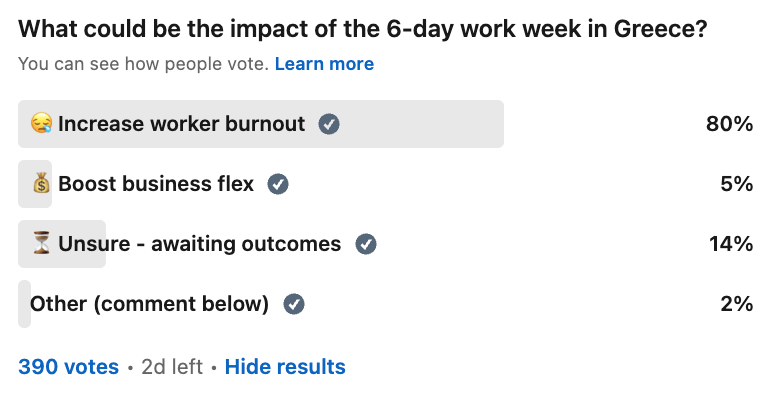Click the gray 80% result bar
Screen dimensions: 770x400
(261, 124)
